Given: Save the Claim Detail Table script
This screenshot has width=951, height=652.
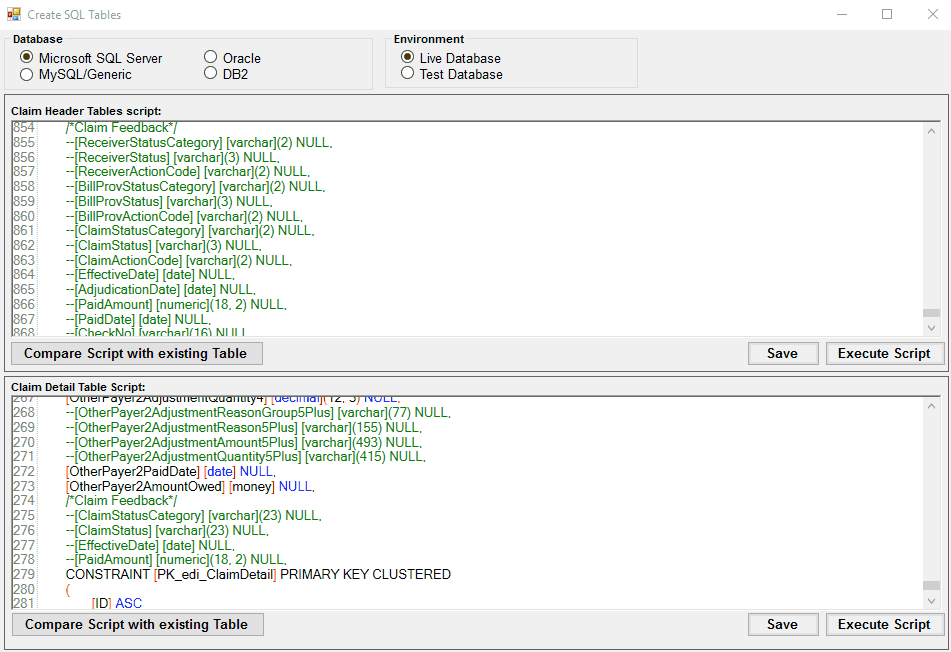Looking at the screenshot, I should coord(782,624).
